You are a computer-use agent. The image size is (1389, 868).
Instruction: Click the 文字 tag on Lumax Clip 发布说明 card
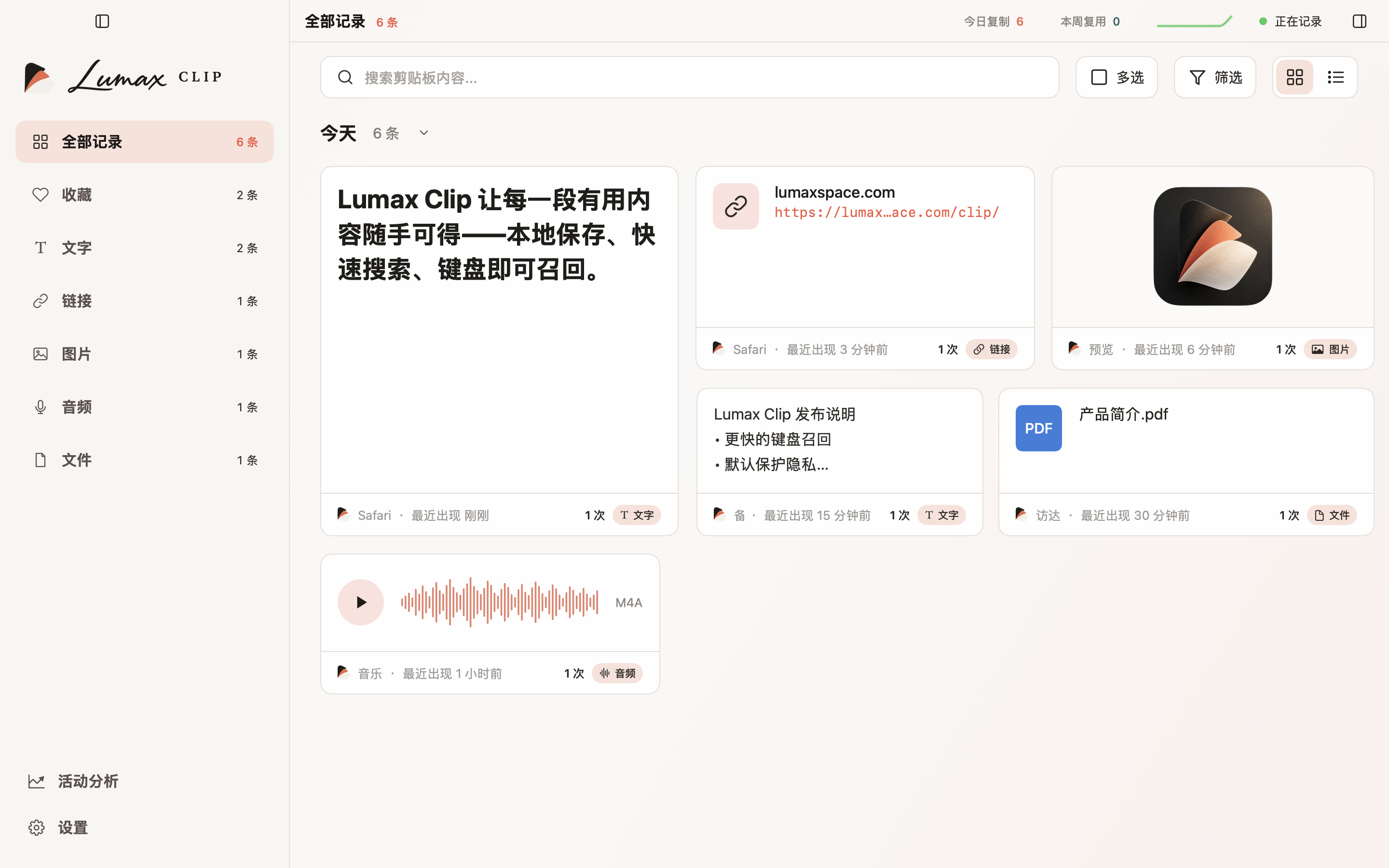click(941, 515)
